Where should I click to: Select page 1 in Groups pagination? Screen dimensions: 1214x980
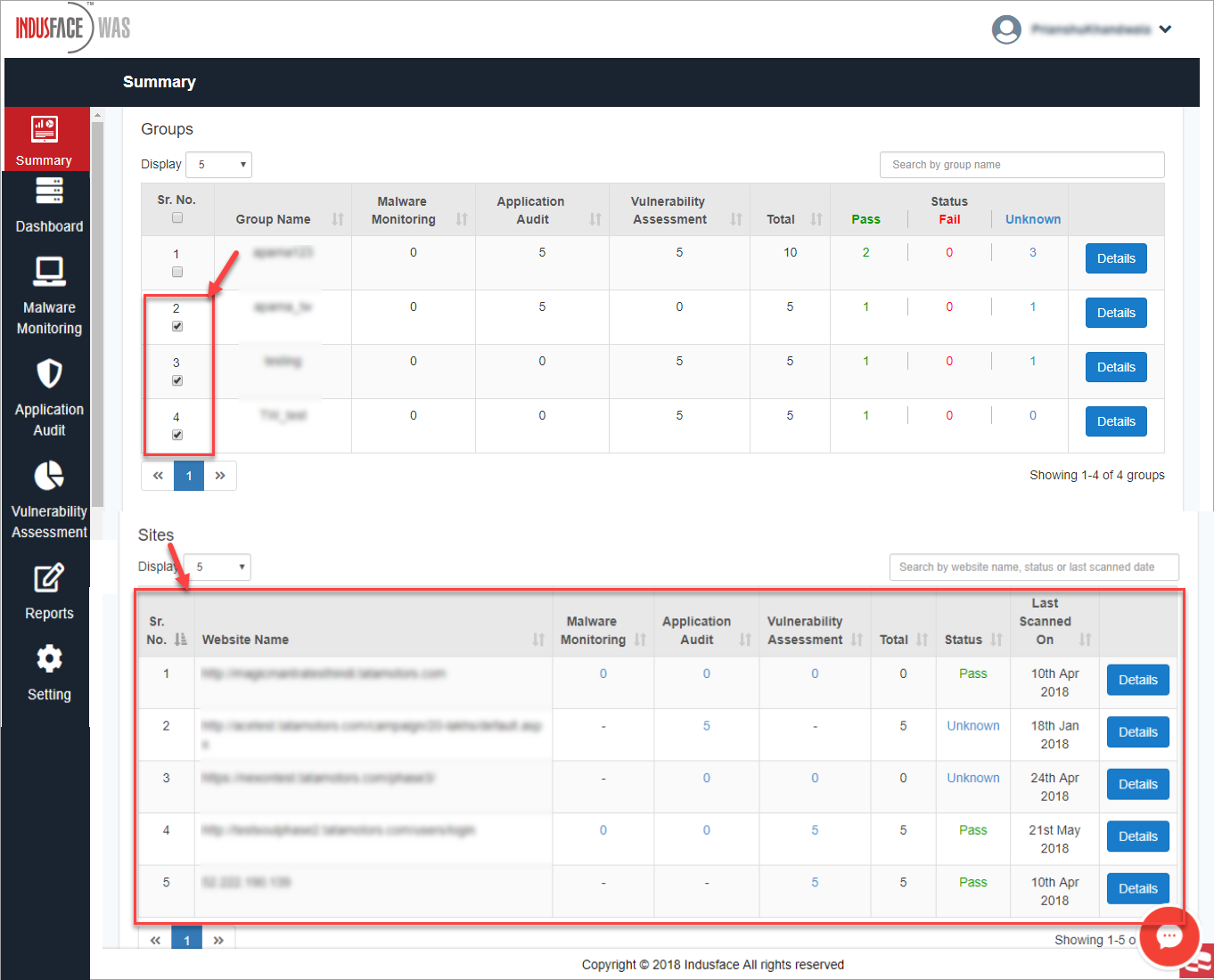click(x=189, y=476)
